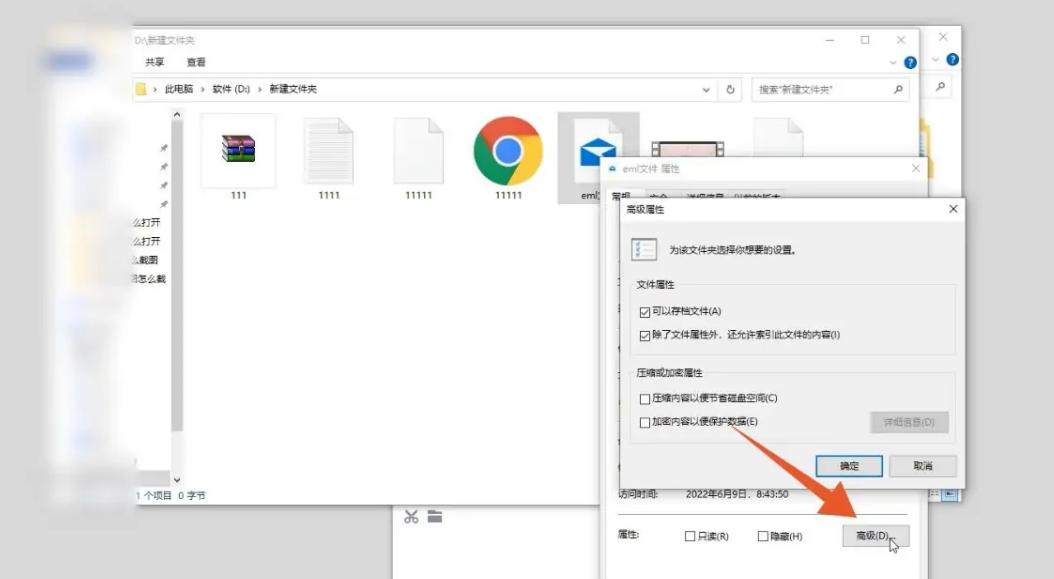Open the WinRAR archive named 111
This screenshot has width=1054, height=579.
pos(239,150)
